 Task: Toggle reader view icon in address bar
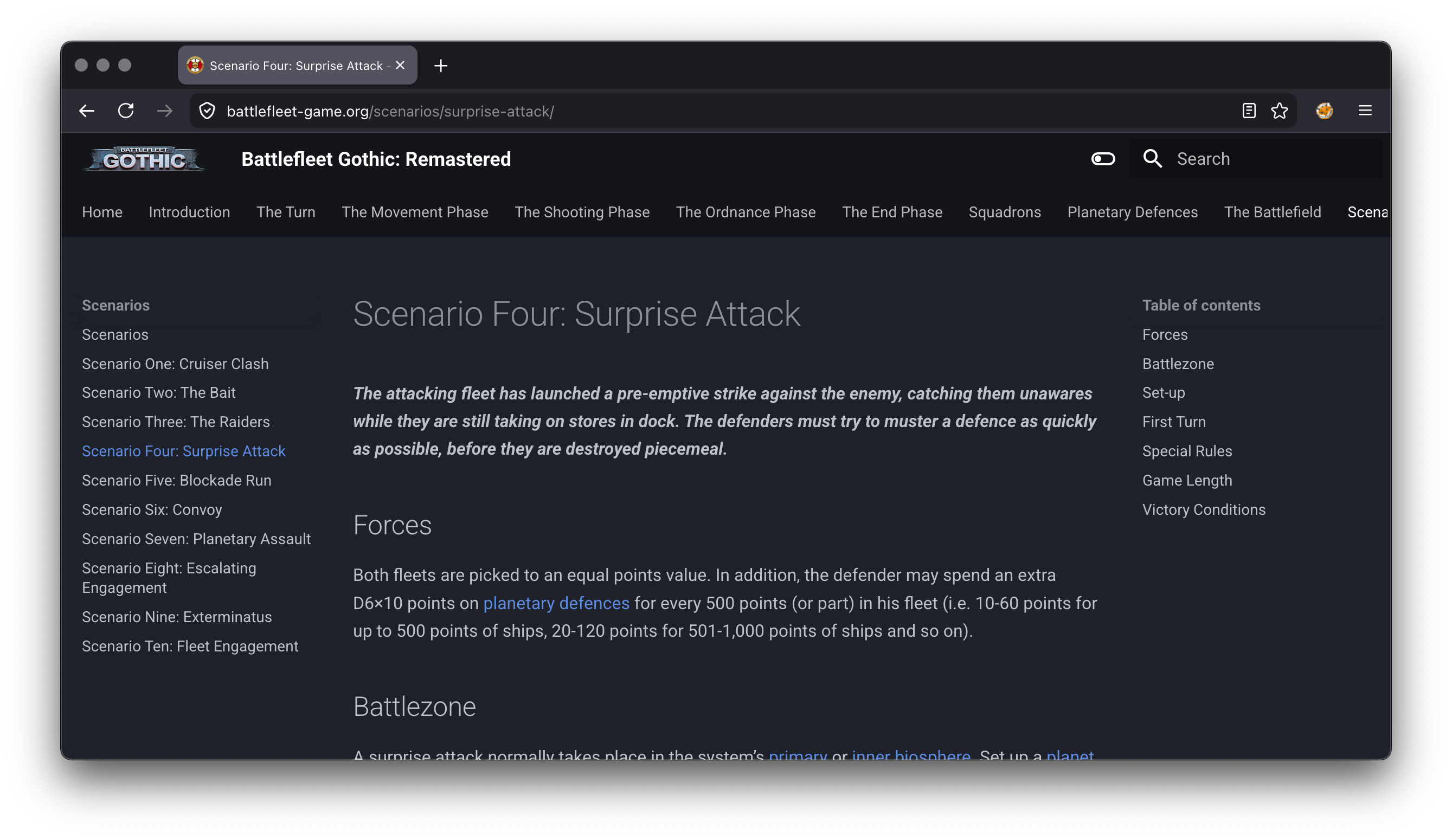pos(1249,111)
